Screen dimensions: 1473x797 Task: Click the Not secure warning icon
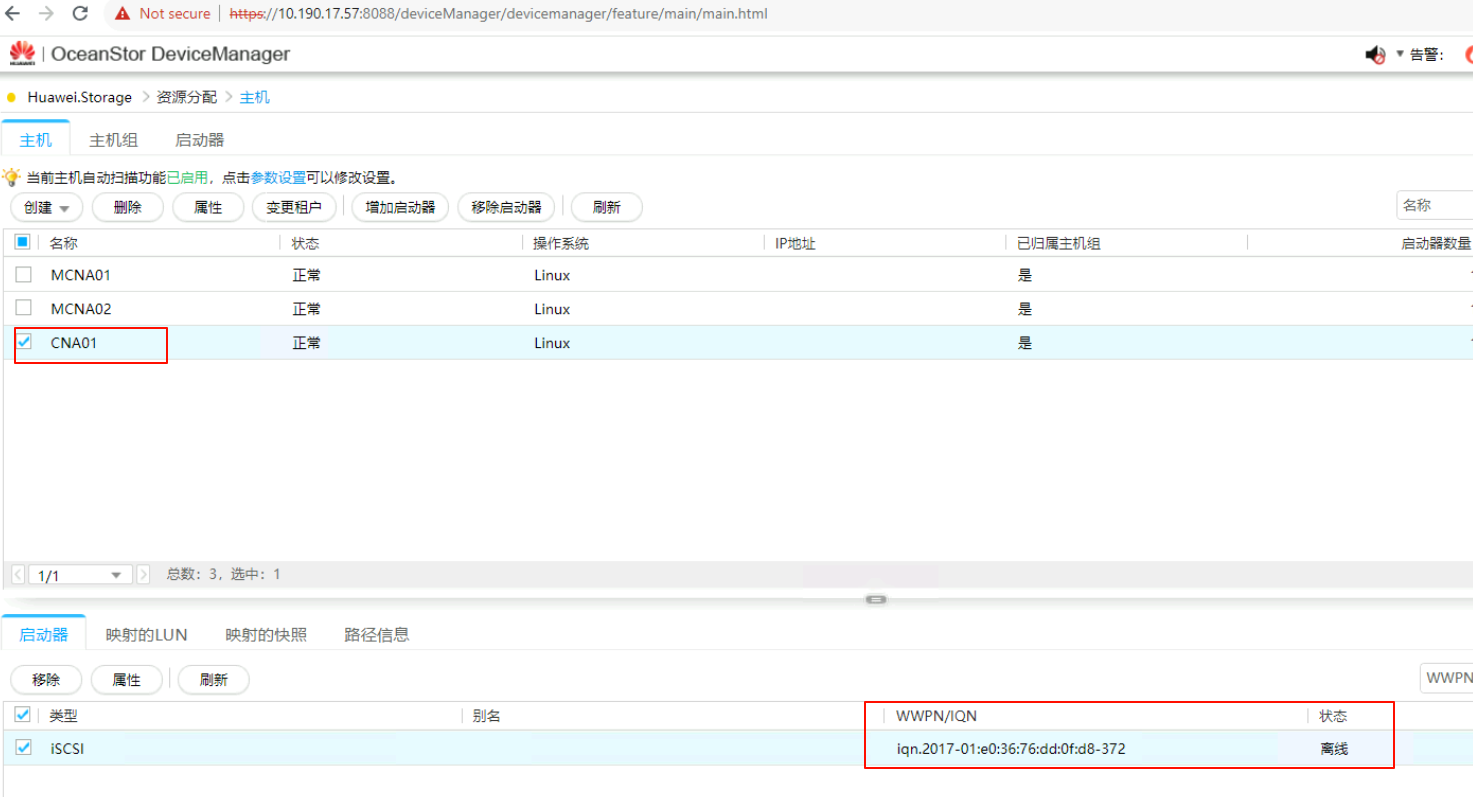[122, 14]
